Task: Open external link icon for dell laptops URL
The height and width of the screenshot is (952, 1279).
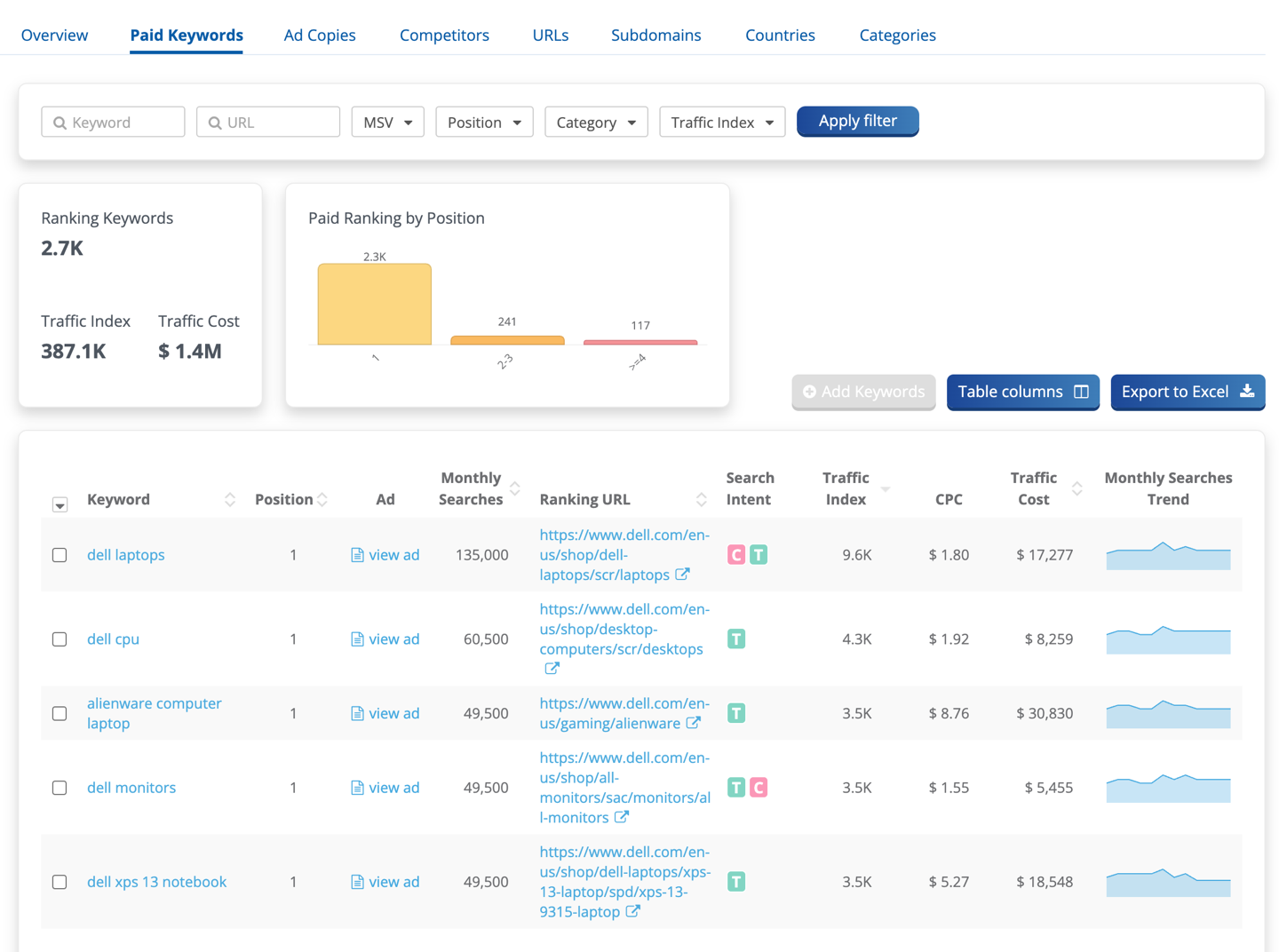Action: (682, 575)
